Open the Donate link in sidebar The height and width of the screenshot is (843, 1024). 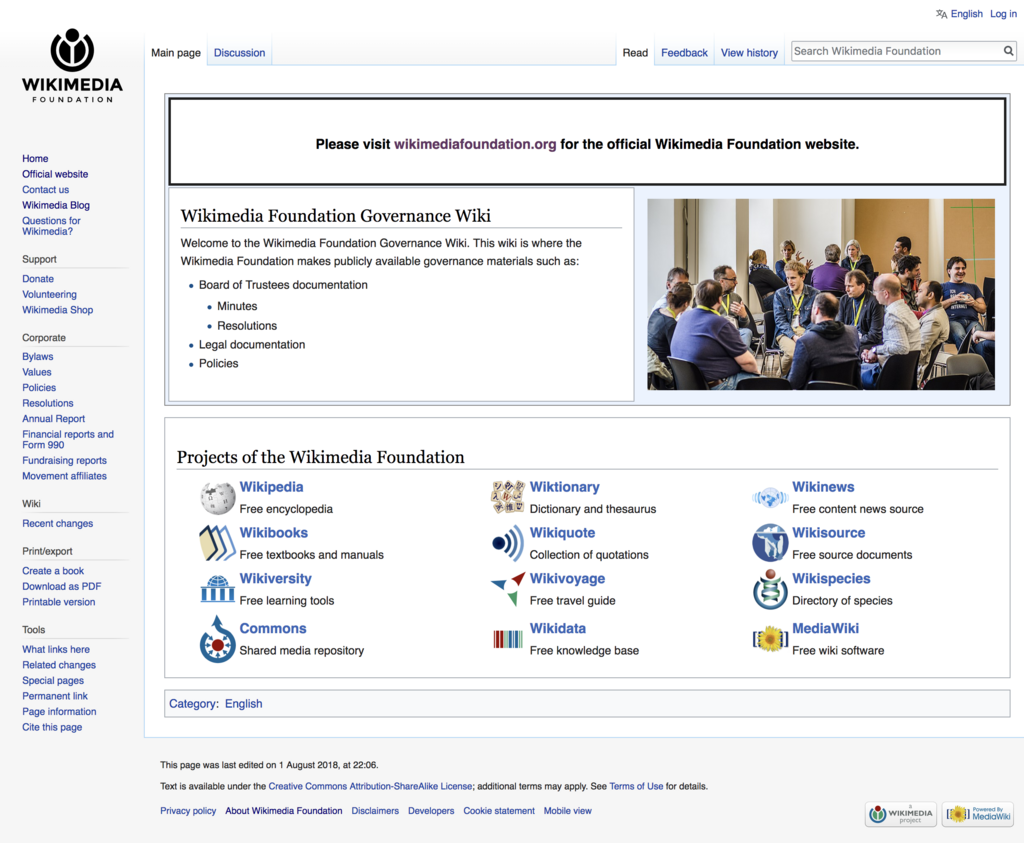click(38, 279)
